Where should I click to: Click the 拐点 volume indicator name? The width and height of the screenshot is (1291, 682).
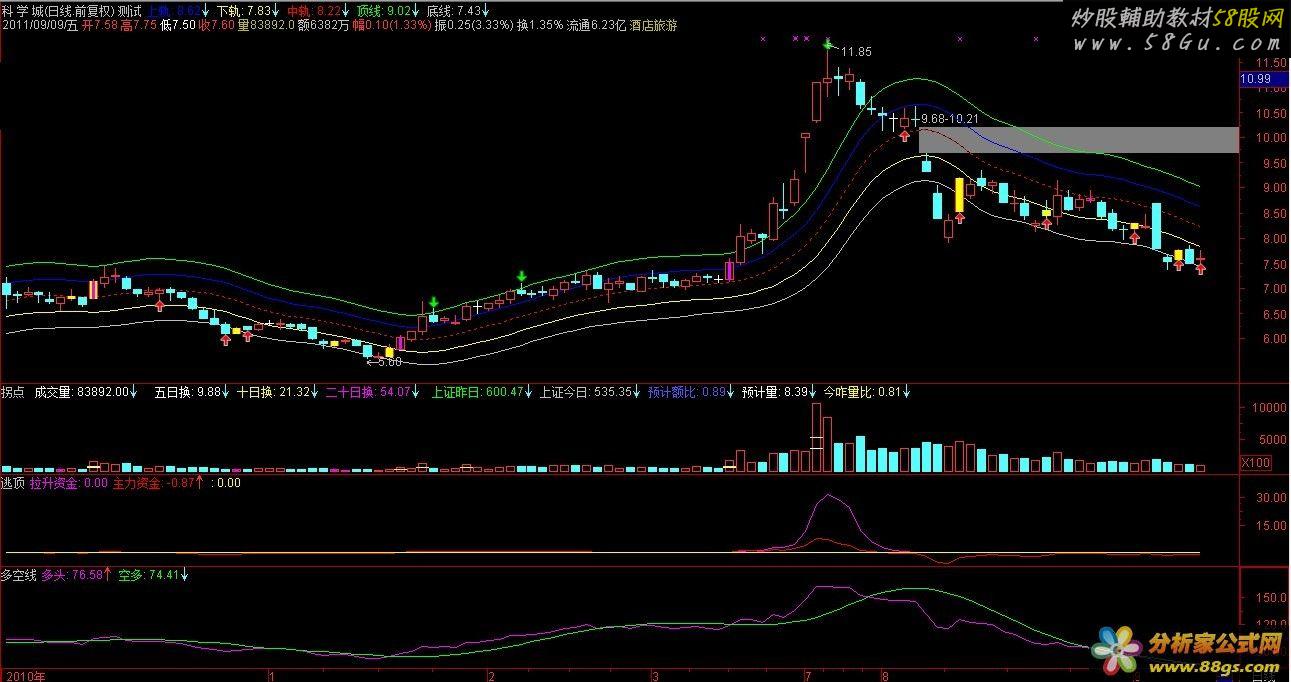click(12, 393)
